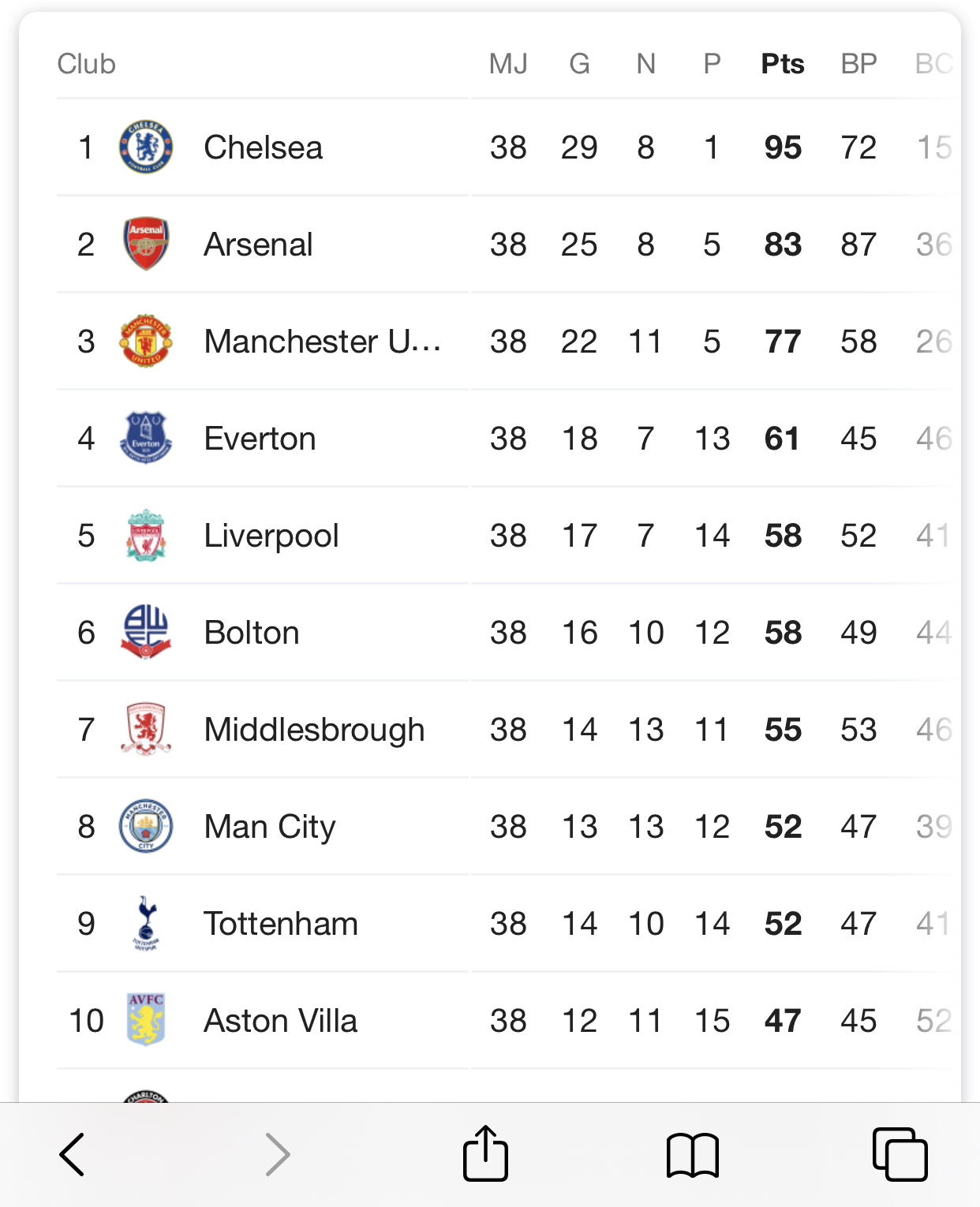The image size is (980, 1207).
Task: Tap the browser forward arrow
Action: click(277, 1155)
